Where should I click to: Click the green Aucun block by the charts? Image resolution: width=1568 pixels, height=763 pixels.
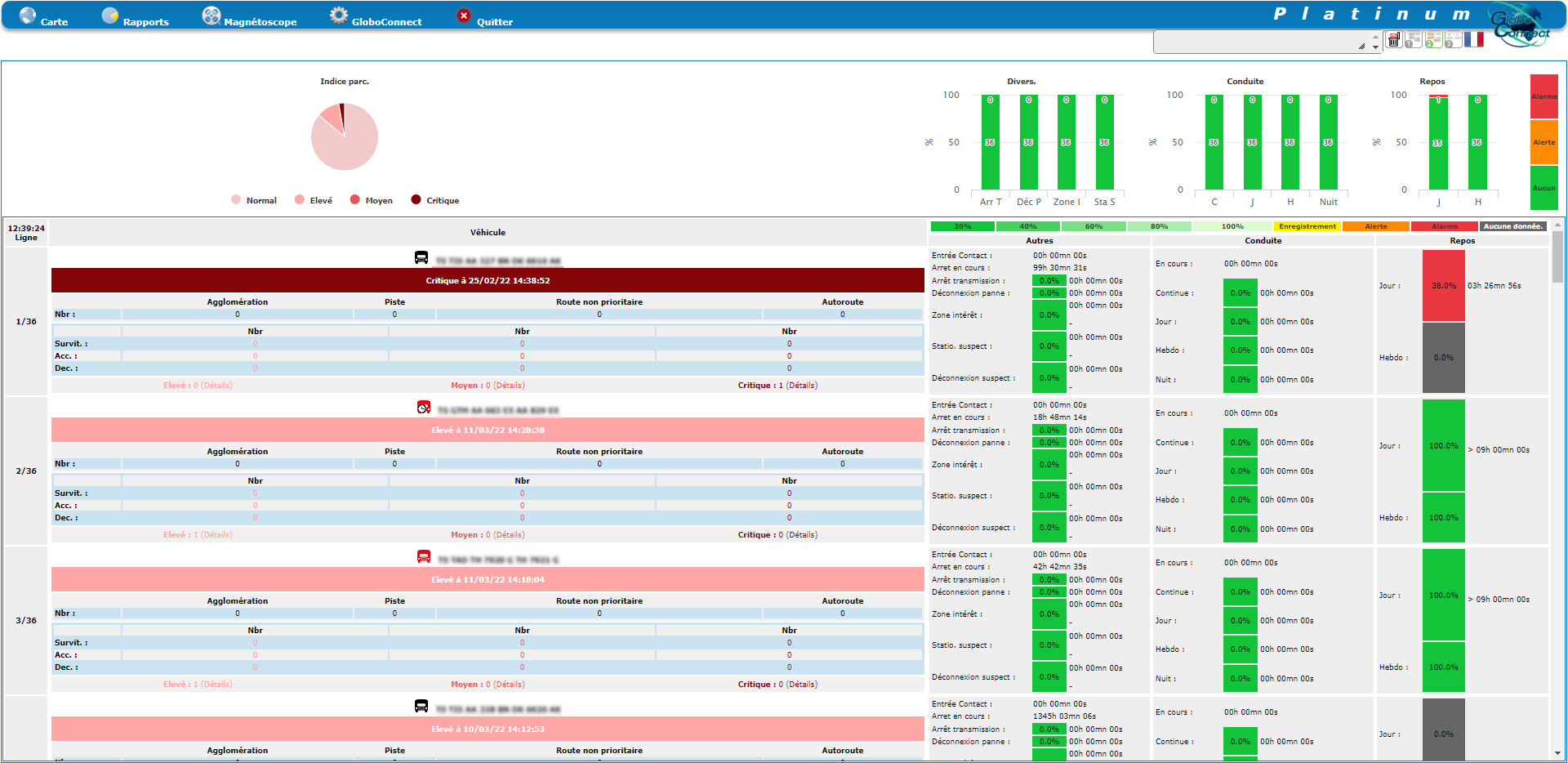pyautogui.click(x=1543, y=188)
